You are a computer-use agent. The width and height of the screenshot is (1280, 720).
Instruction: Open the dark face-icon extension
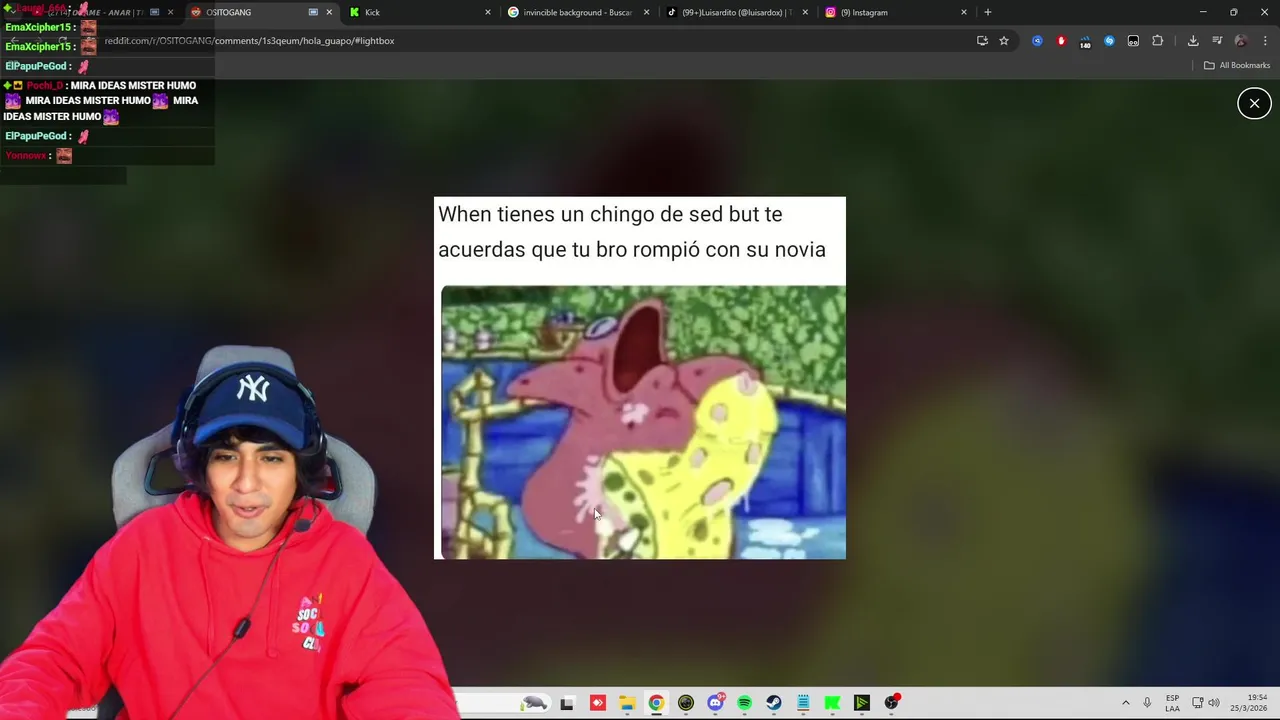(x=1133, y=41)
